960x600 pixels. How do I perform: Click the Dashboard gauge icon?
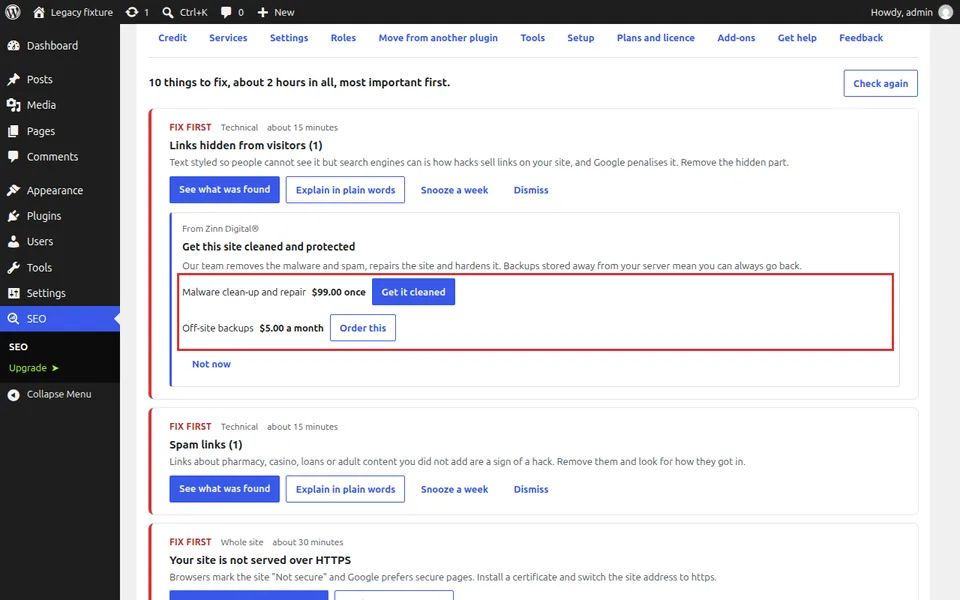click(x=13, y=45)
